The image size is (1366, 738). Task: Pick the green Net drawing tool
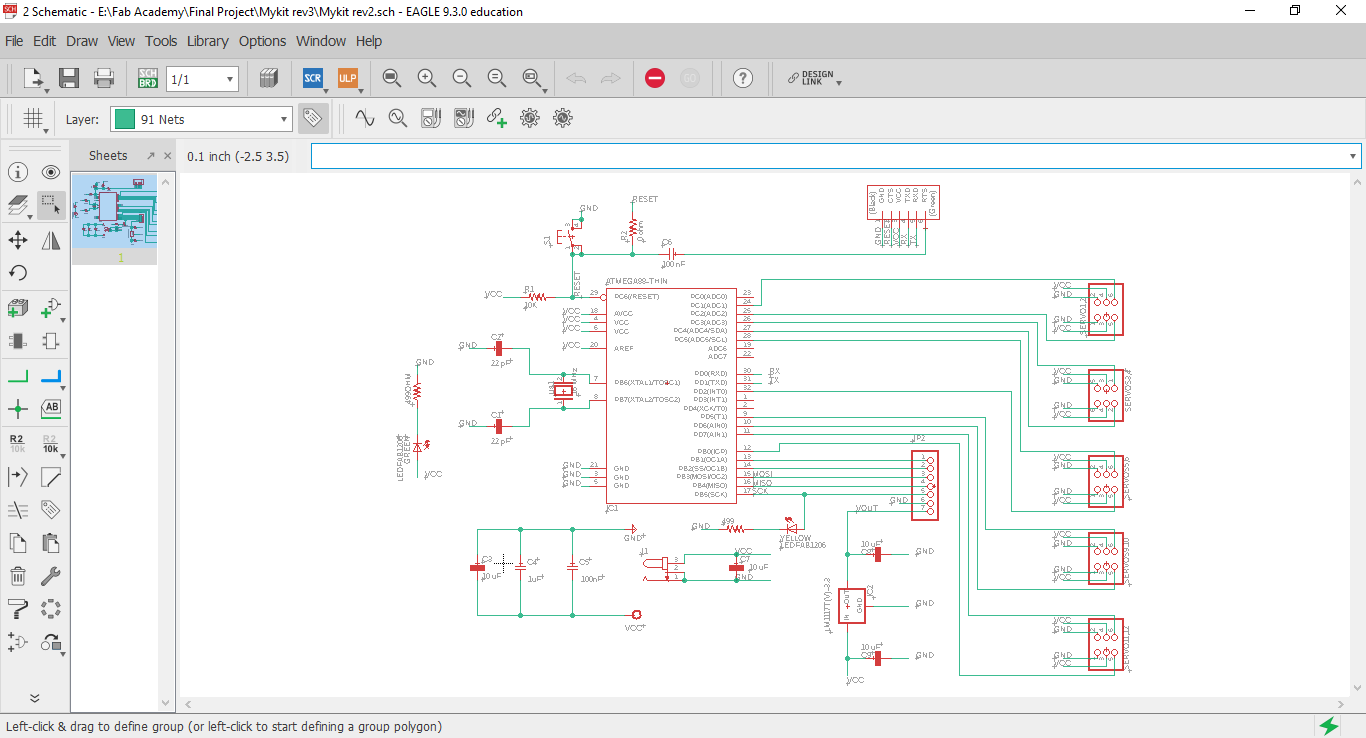18,376
